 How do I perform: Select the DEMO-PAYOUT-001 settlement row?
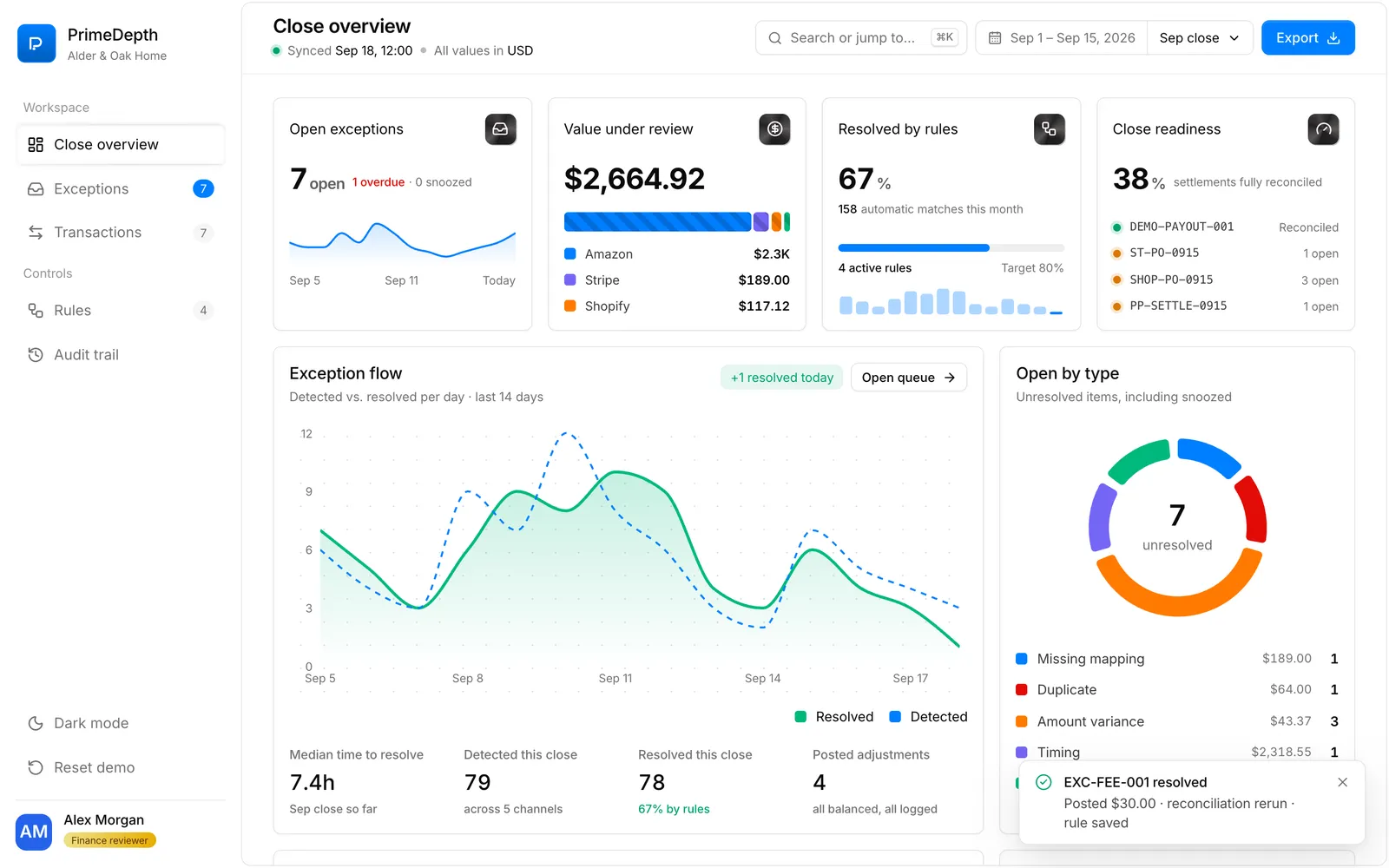tap(1226, 227)
